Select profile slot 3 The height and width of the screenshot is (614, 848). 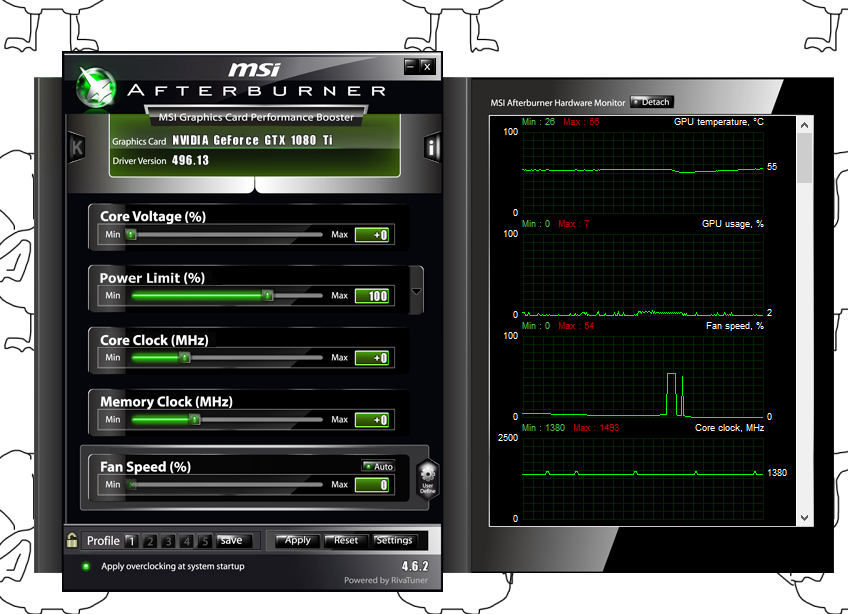(168, 540)
